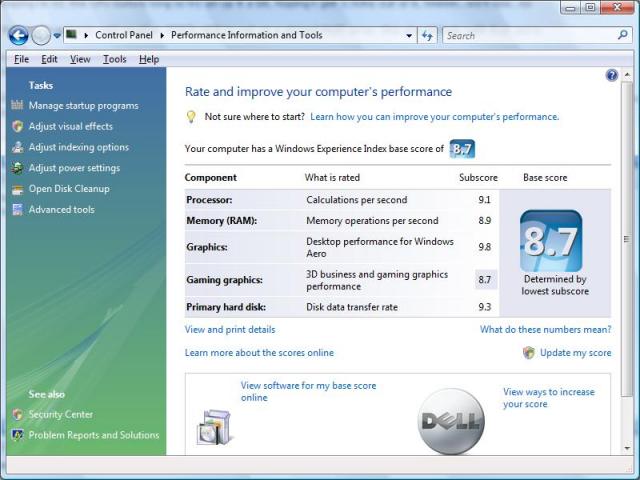Click the Refresh button beside address bar
The height and width of the screenshot is (480, 640).
(x=427, y=36)
